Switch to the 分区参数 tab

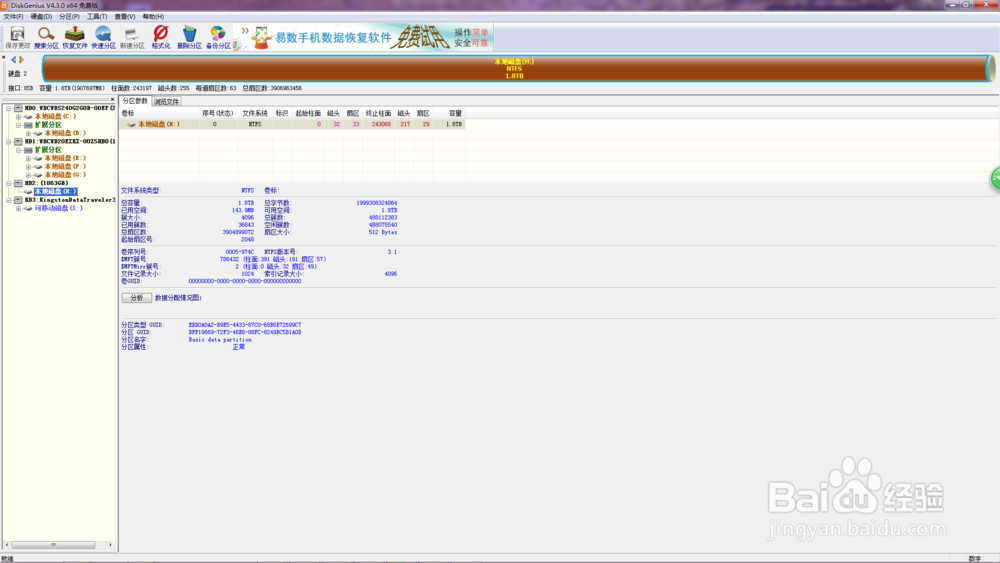pos(135,101)
